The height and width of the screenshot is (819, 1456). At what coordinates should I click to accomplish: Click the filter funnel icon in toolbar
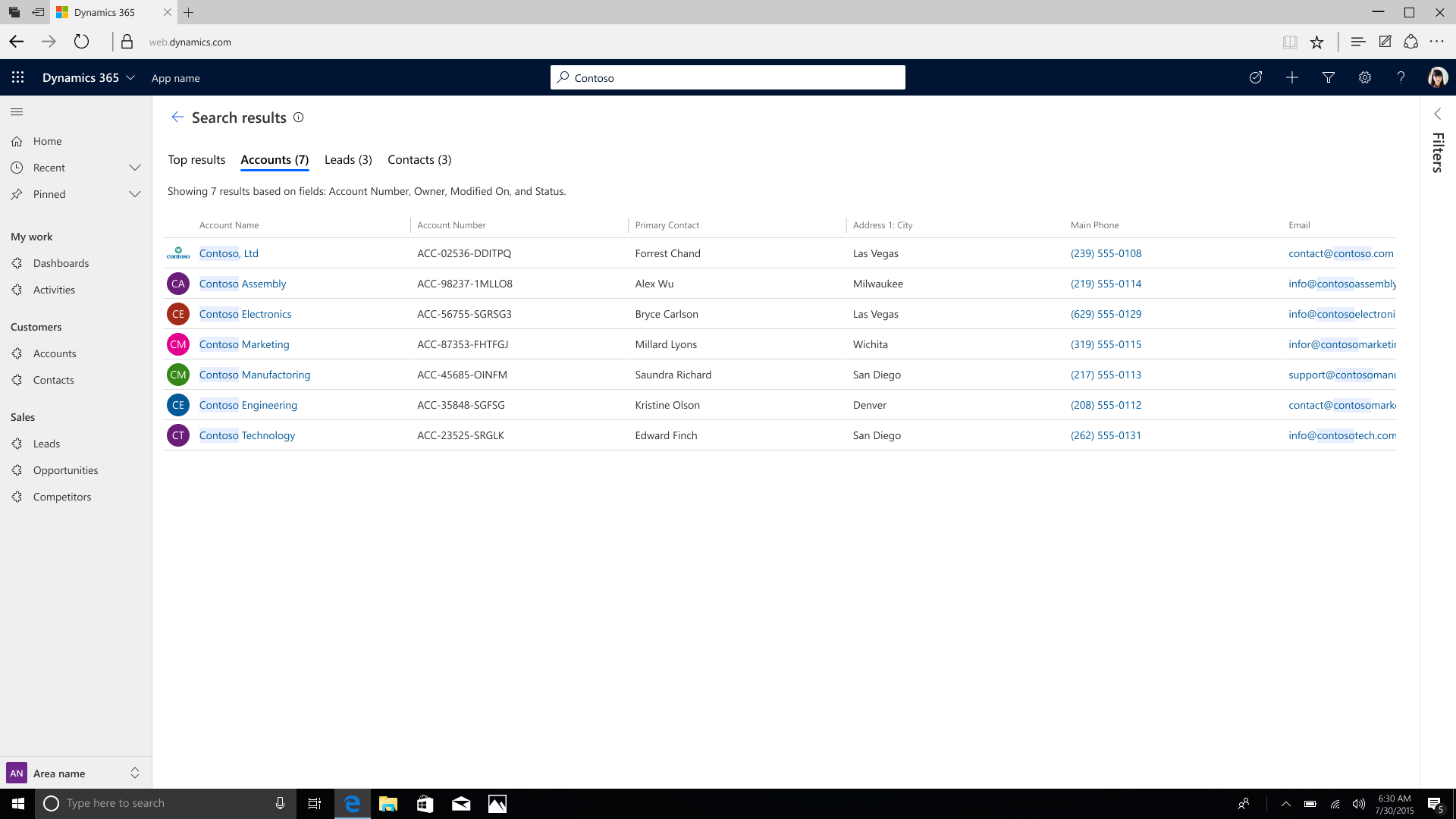1328,77
